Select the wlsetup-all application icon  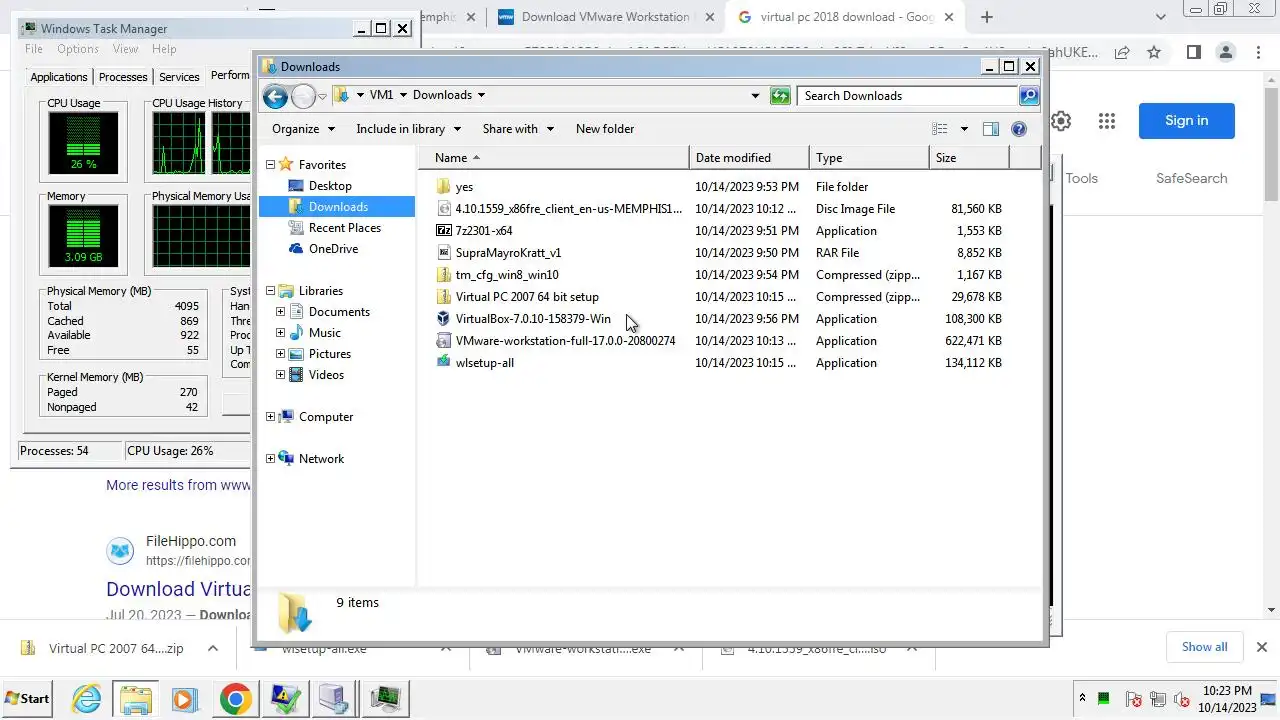[x=445, y=363]
